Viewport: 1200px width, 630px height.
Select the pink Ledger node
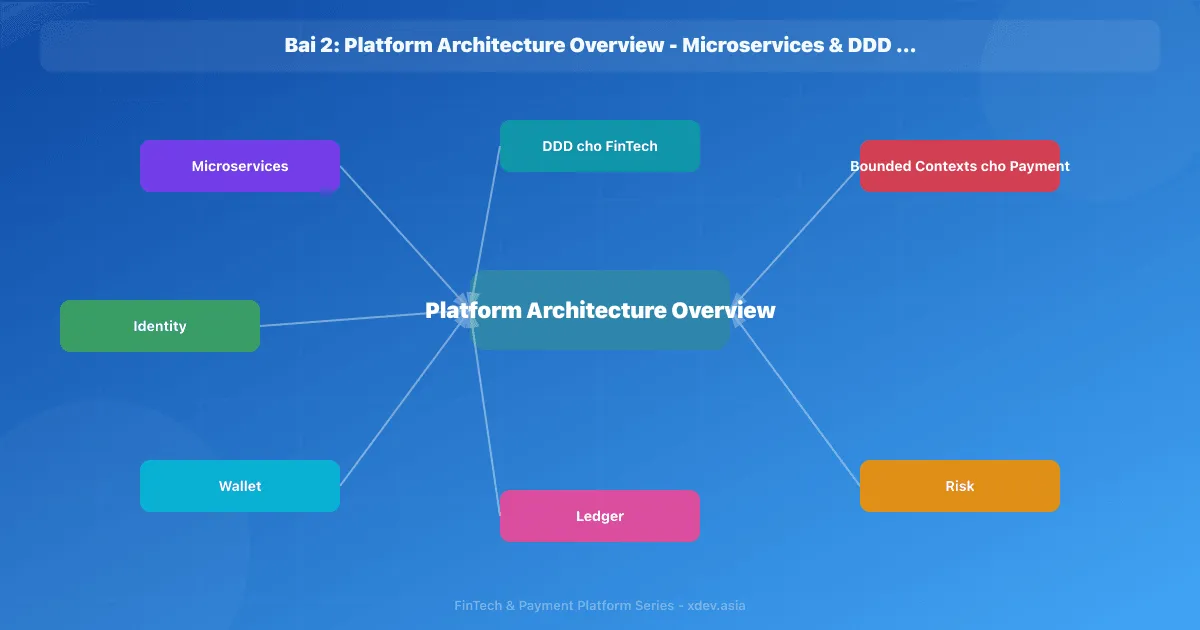click(x=600, y=516)
